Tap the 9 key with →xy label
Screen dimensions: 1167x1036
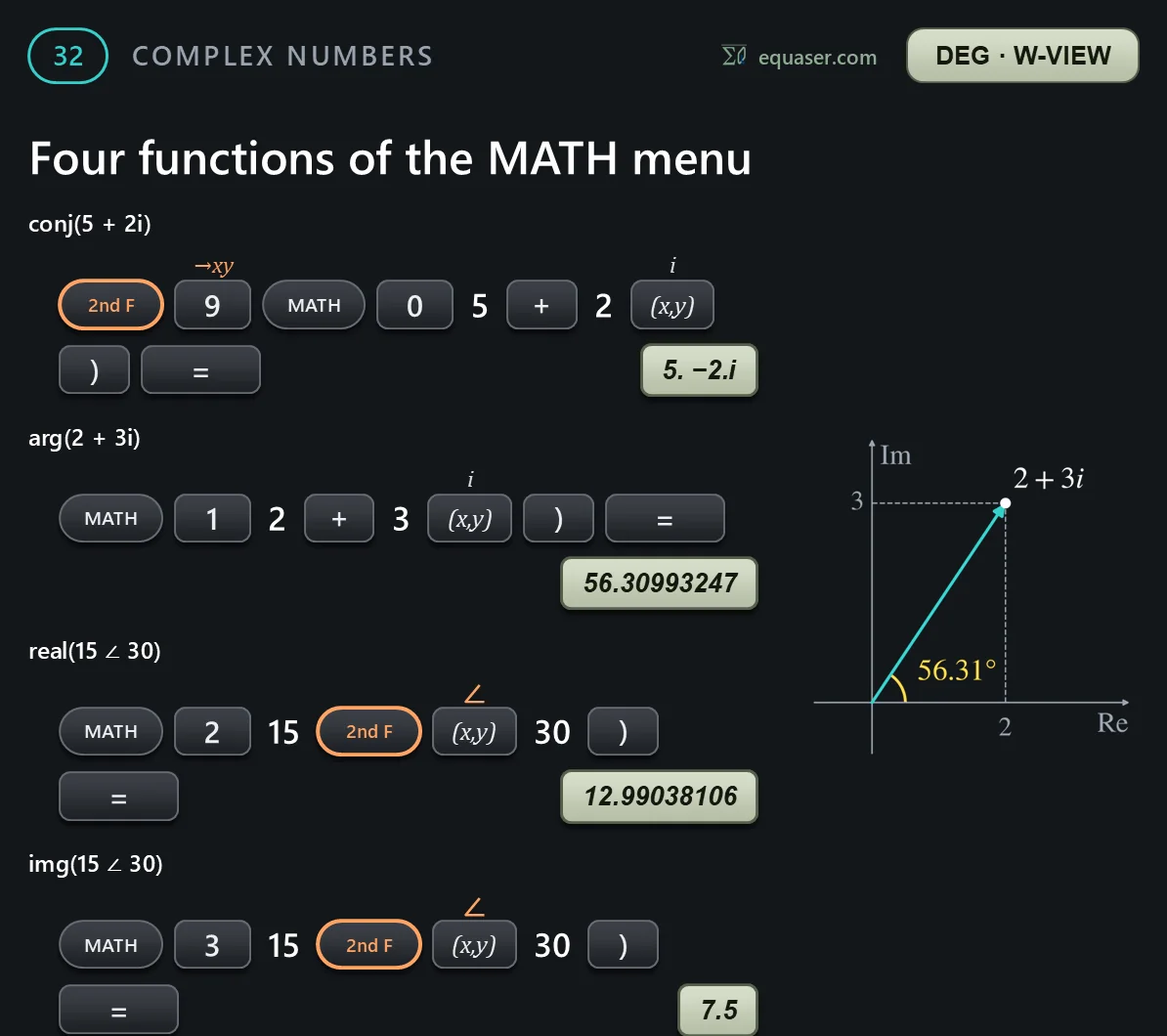tap(212, 305)
